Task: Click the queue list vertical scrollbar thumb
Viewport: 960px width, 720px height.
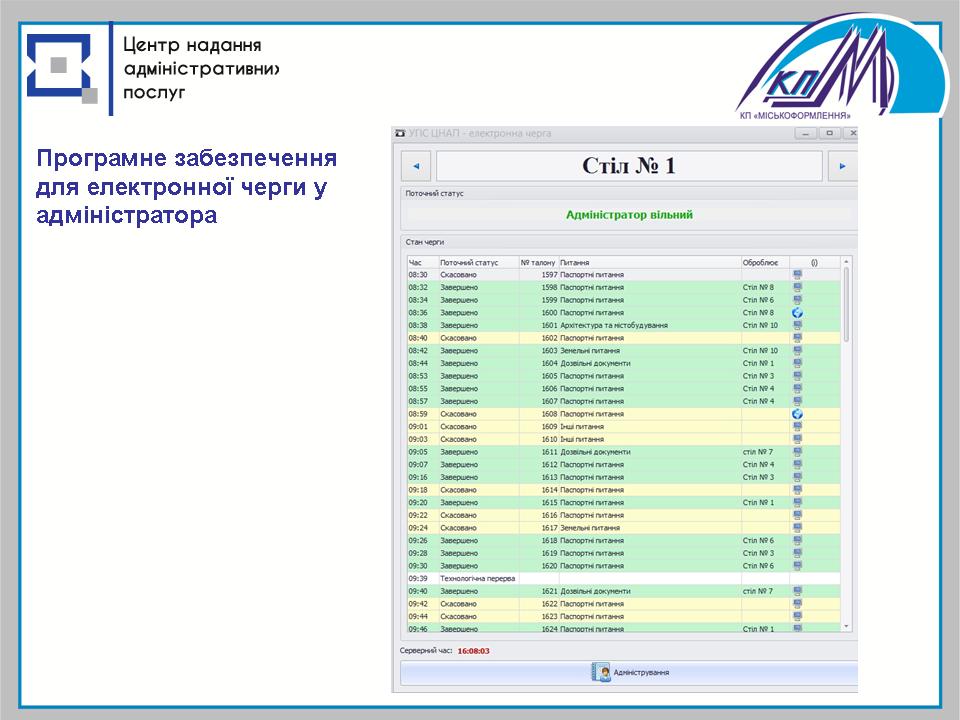Action: pyautogui.click(x=847, y=305)
